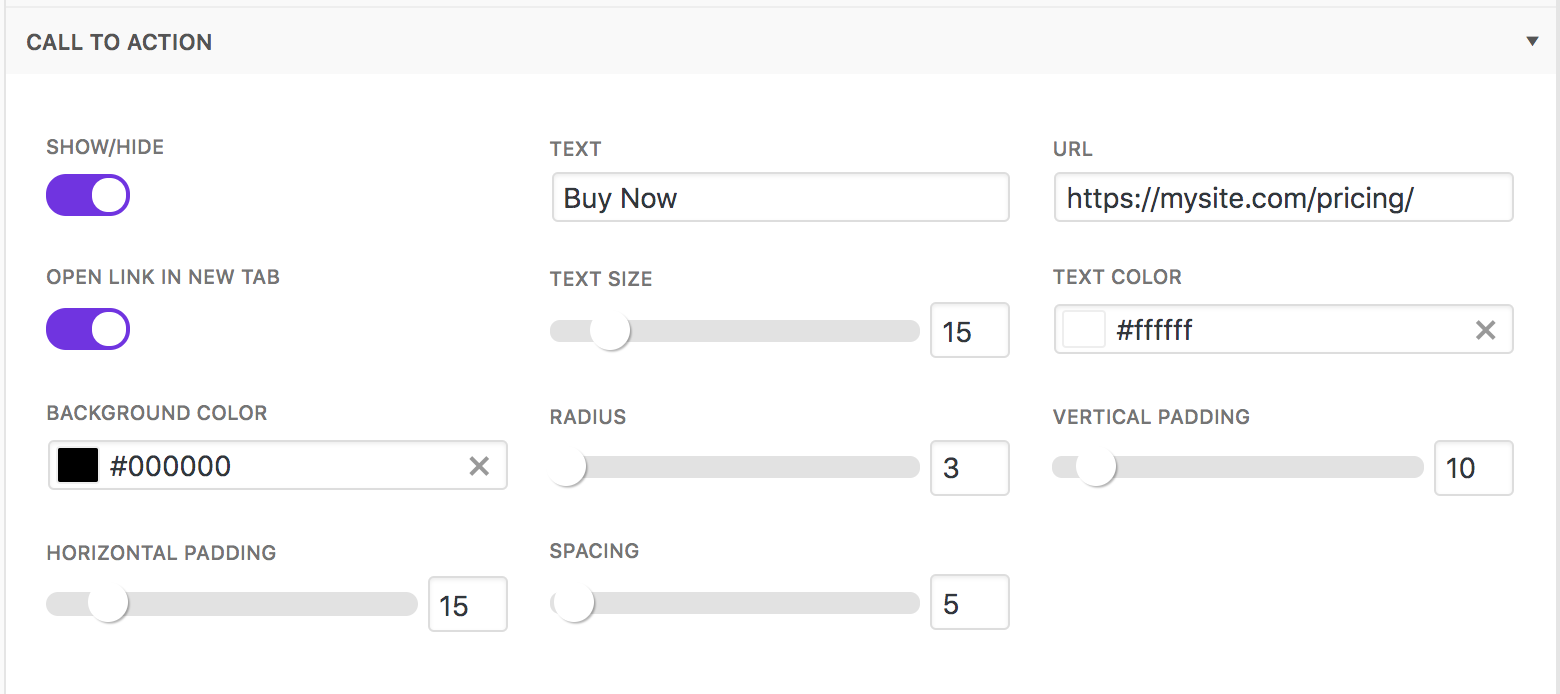
Task: Click the Text Size number box
Action: [x=969, y=331]
